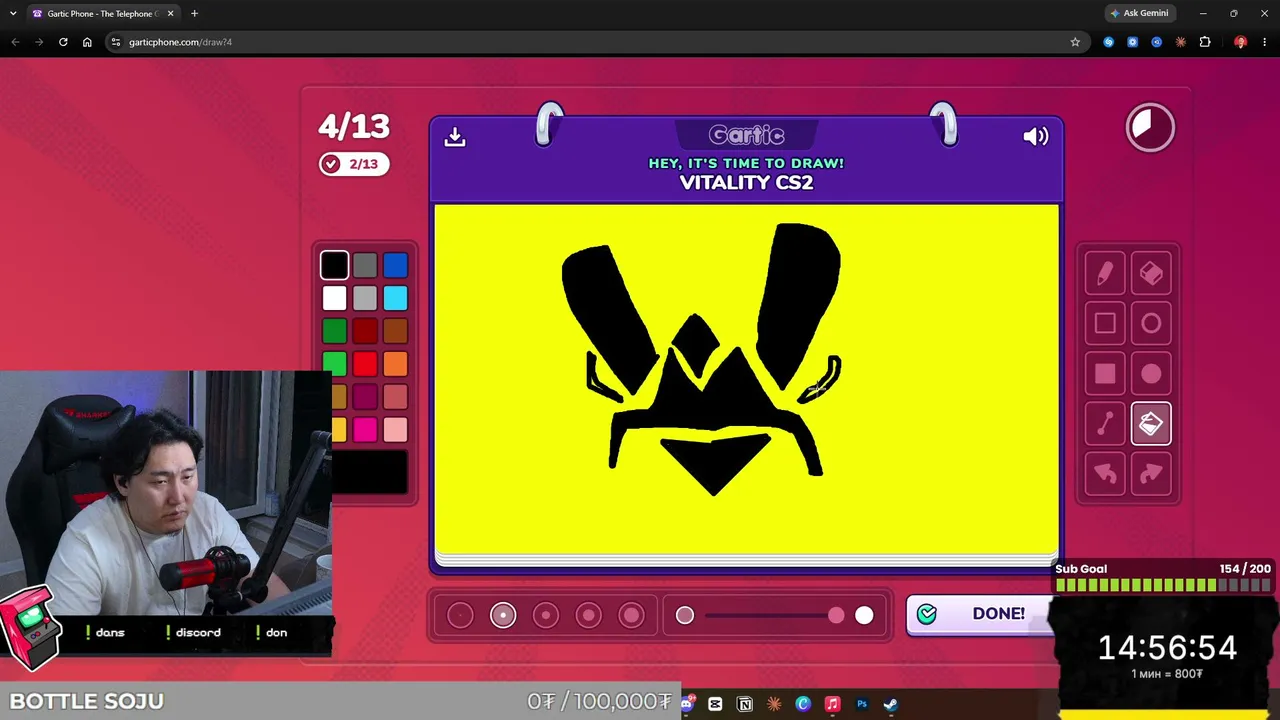
Task: Pick the light pink color swatch
Action: tap(395, 430)
